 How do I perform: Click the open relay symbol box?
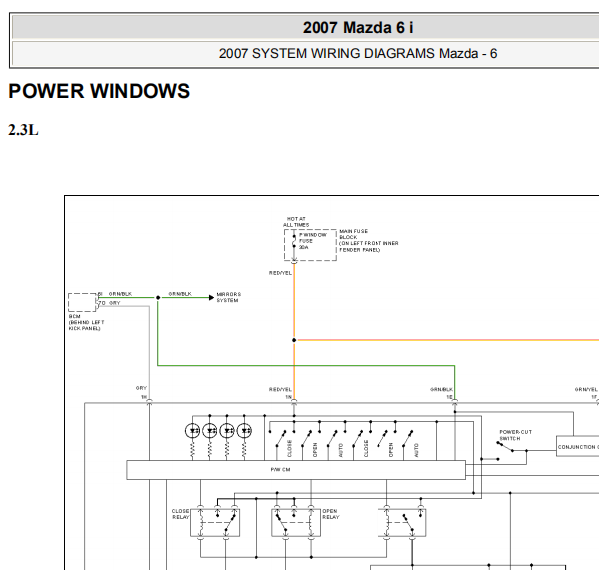tap(296, 522)
